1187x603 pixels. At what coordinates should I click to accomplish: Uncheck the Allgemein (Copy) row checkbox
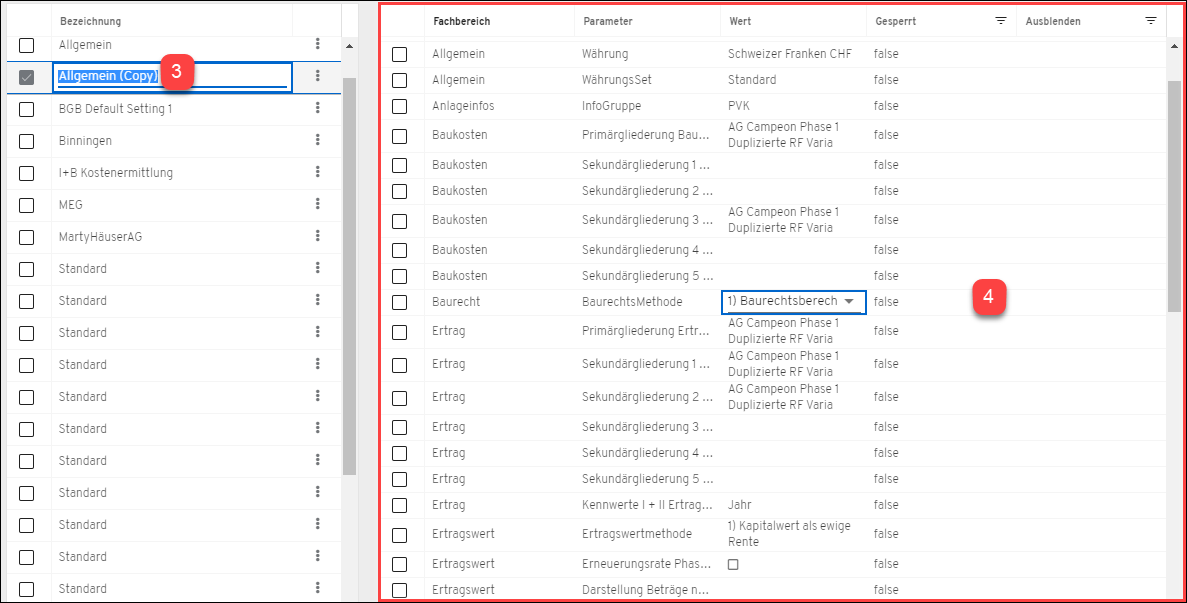pyautogui.click(x=27, y=77)
